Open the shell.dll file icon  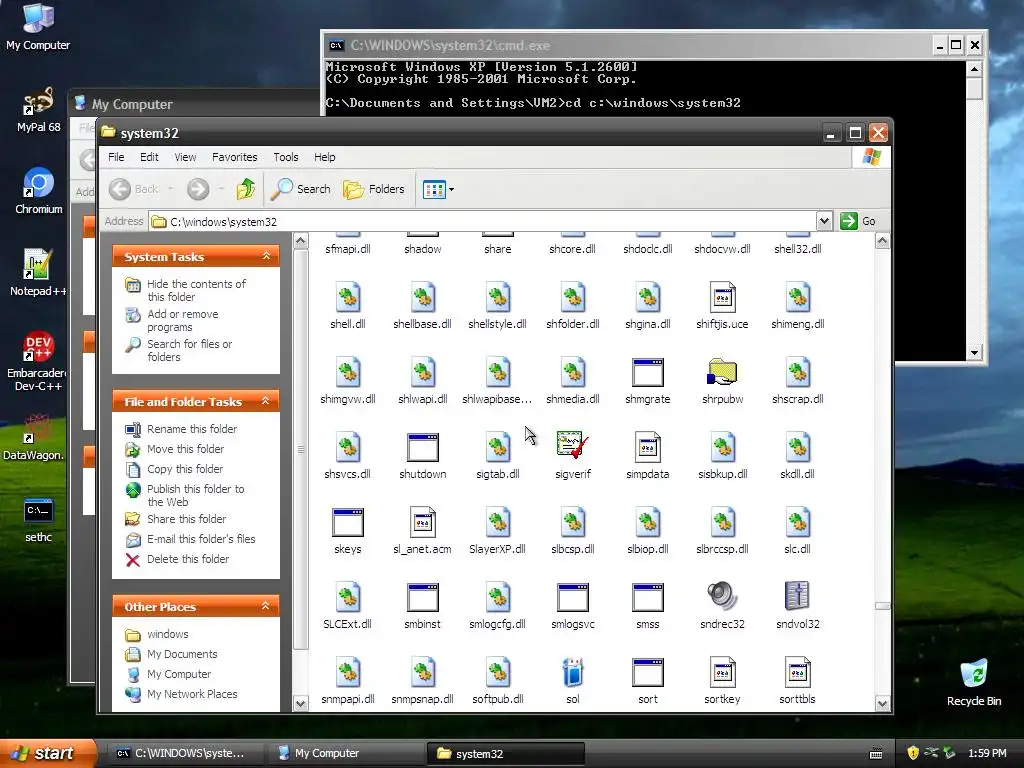pyautogui.click(x=347, y=298)
